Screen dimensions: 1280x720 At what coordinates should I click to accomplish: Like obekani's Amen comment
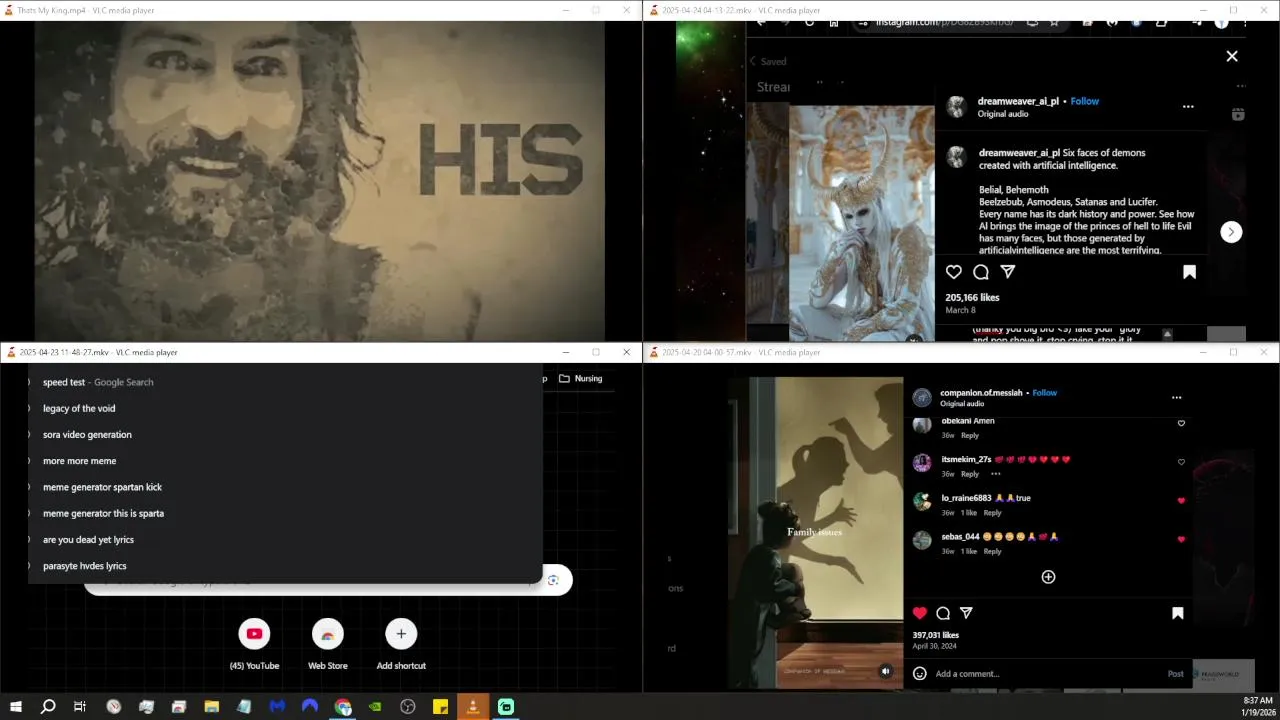1181,423
